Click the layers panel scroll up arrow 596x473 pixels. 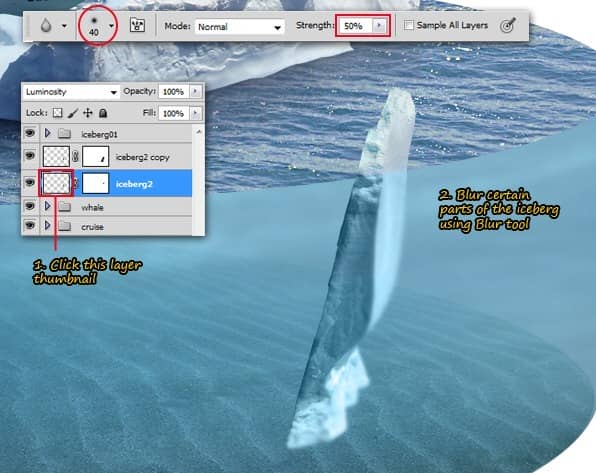198,132
